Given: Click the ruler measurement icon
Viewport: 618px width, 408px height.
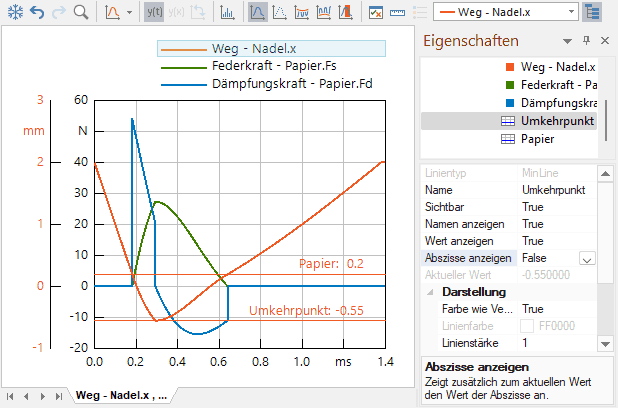Looking at the screenshot, I should 398,13.
